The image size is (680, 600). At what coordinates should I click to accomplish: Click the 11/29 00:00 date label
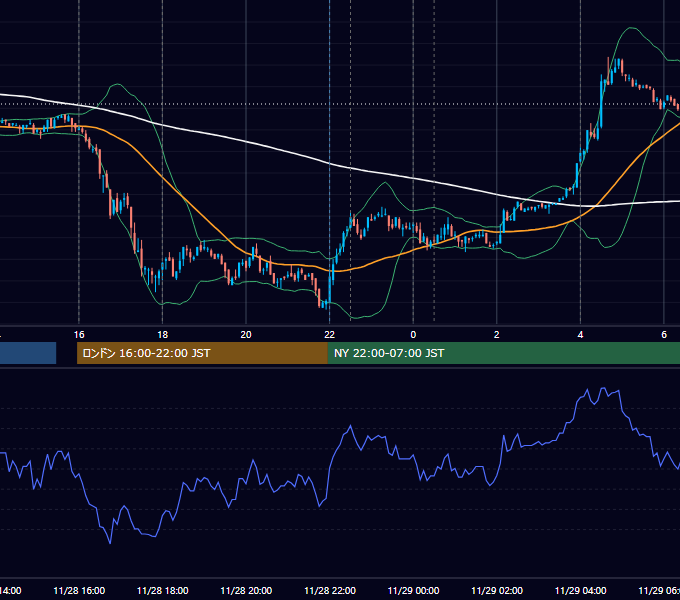[413, 590]
